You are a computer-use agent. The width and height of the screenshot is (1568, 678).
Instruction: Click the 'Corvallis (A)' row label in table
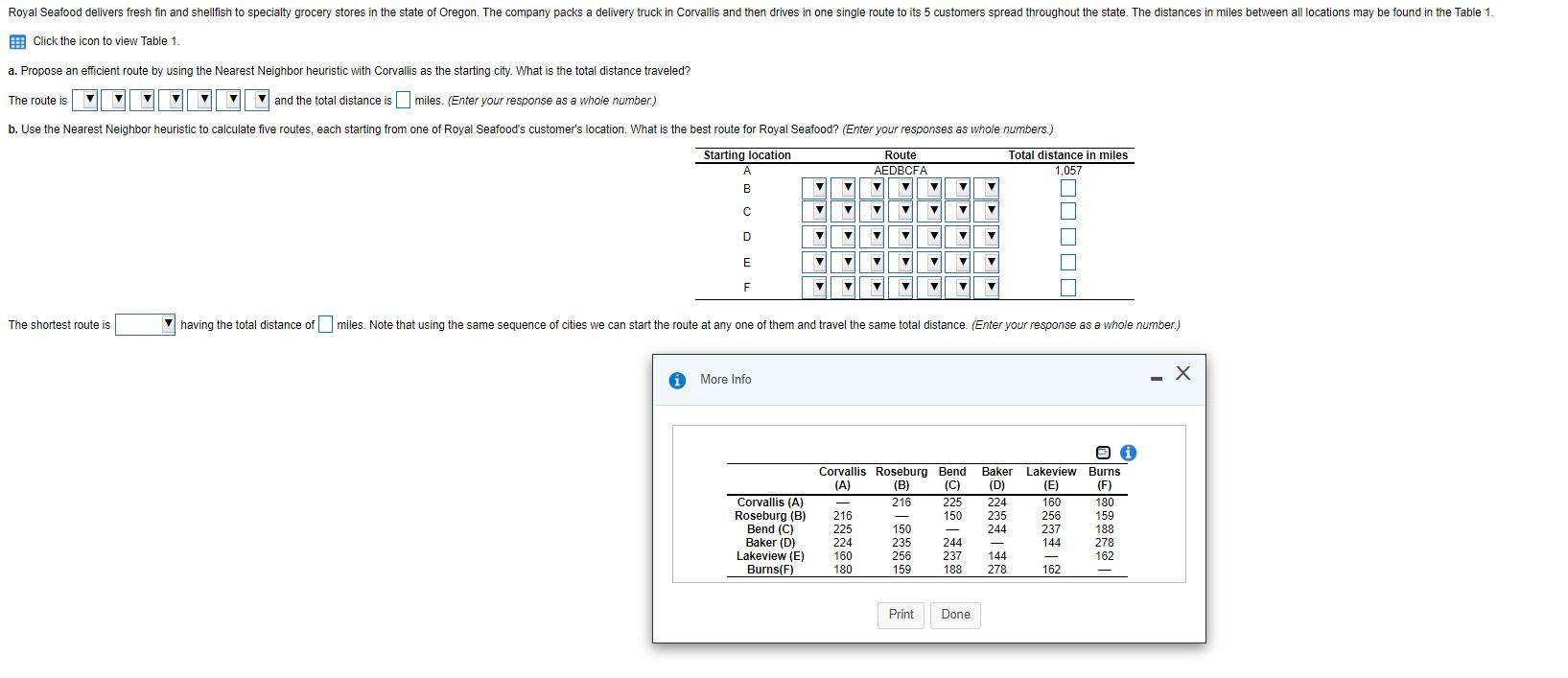click(770, 503)
